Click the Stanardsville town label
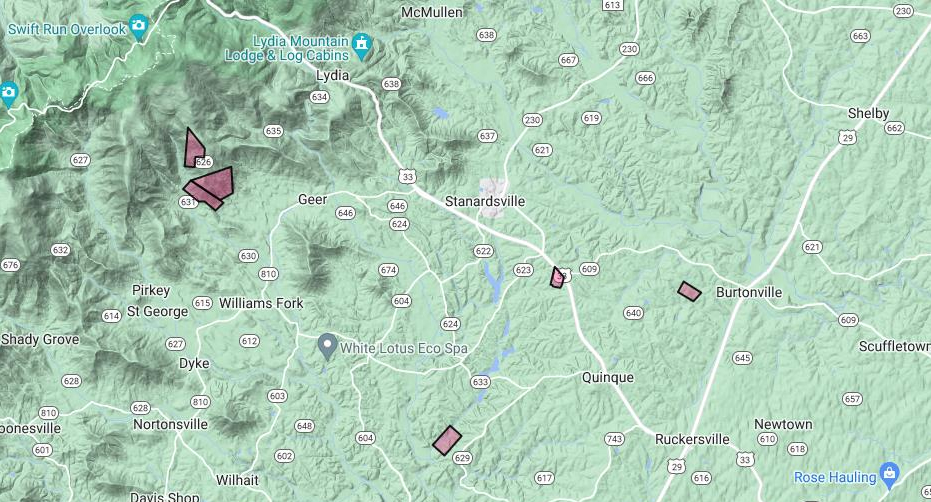 pyautogui.click(x=485, y=201)
